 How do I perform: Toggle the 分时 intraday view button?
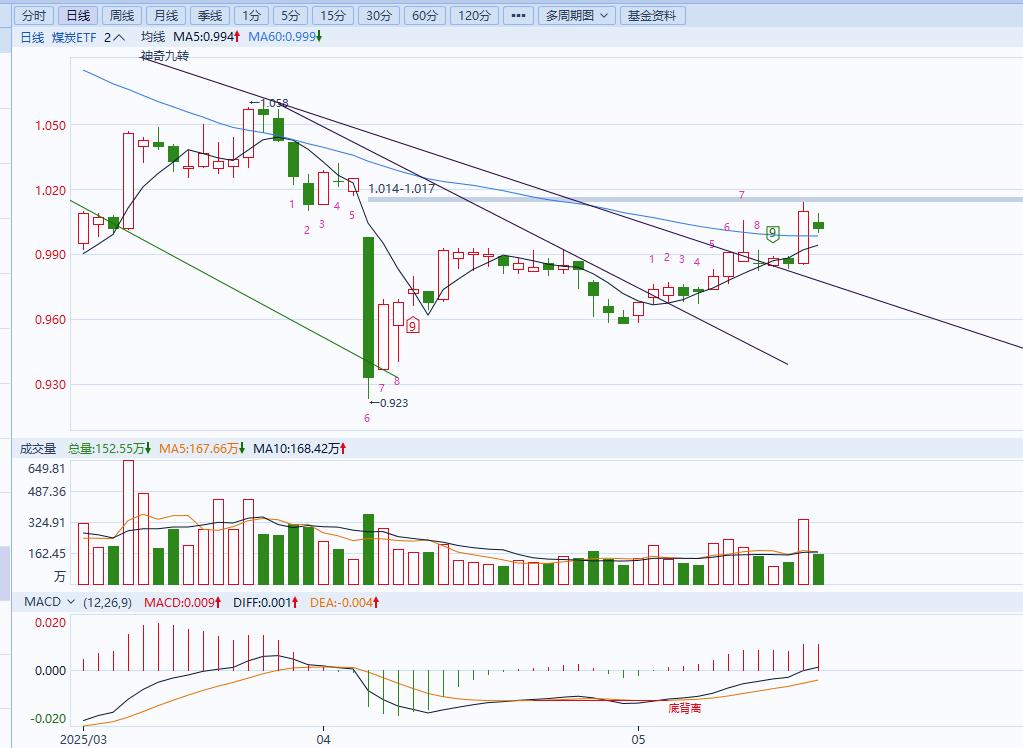tap(33, 15)
